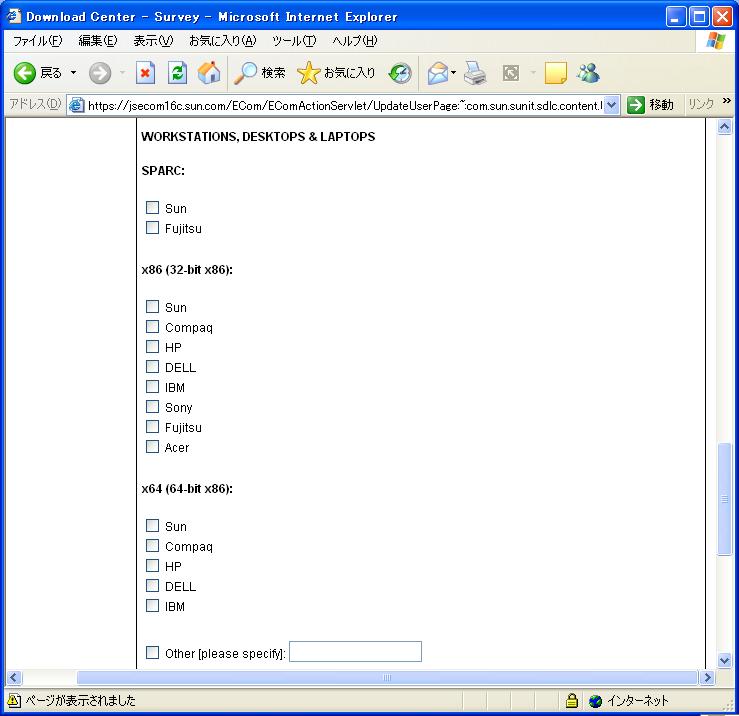Click the security lock icon in status bar
The height and width of the screenshot is (716, 739).
click(572, 701)
